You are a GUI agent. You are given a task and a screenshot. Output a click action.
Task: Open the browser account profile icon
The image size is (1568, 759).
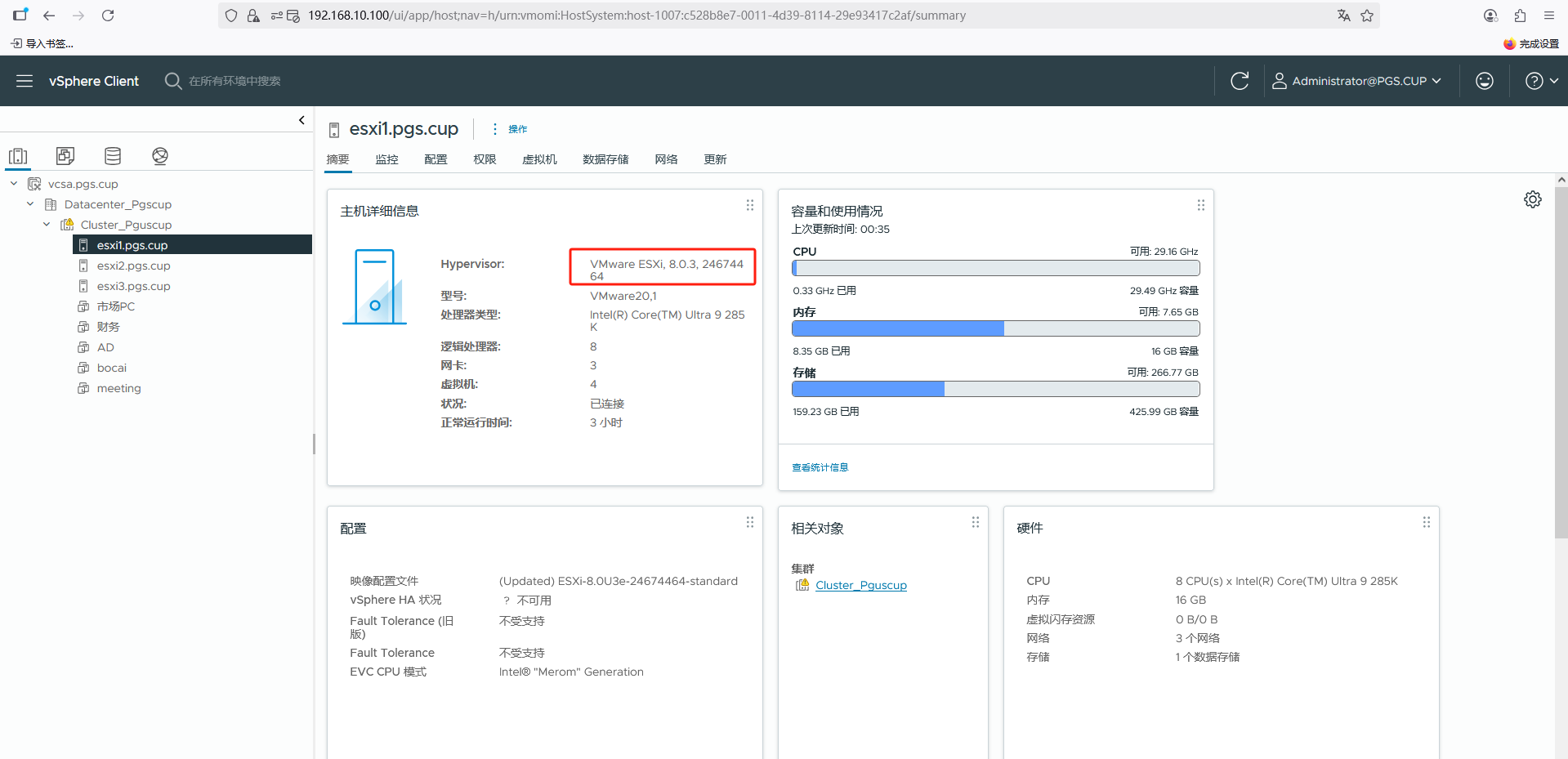point(1490,16)
